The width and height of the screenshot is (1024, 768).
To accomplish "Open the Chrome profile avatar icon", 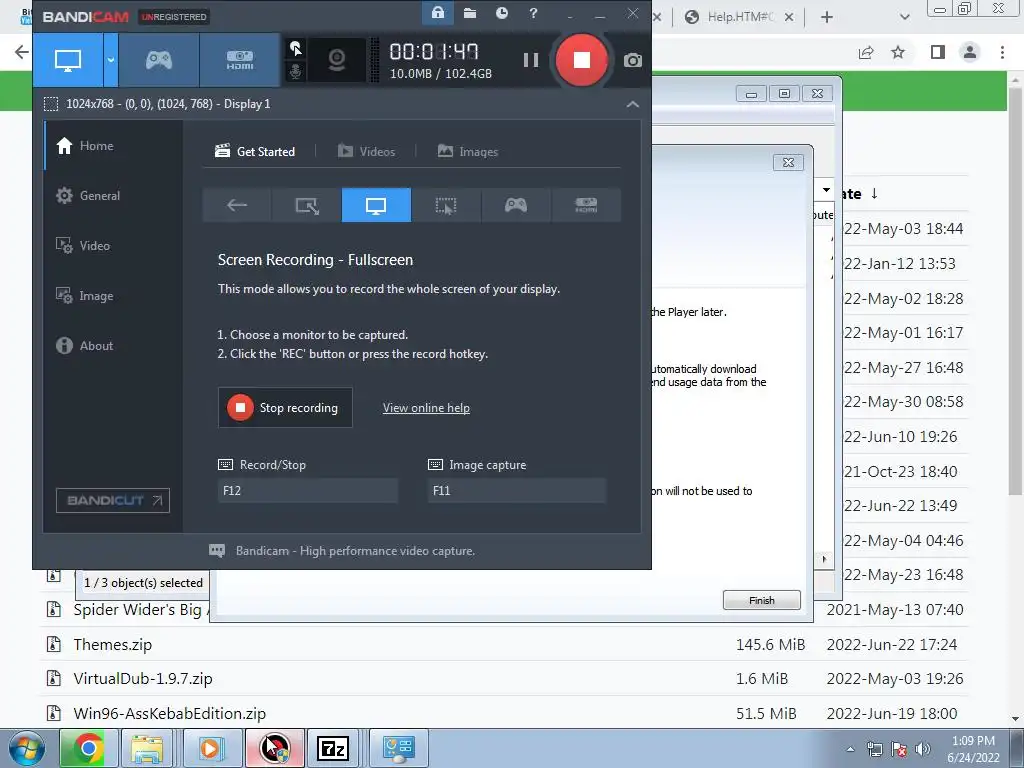I will click(x=970, y=52).
